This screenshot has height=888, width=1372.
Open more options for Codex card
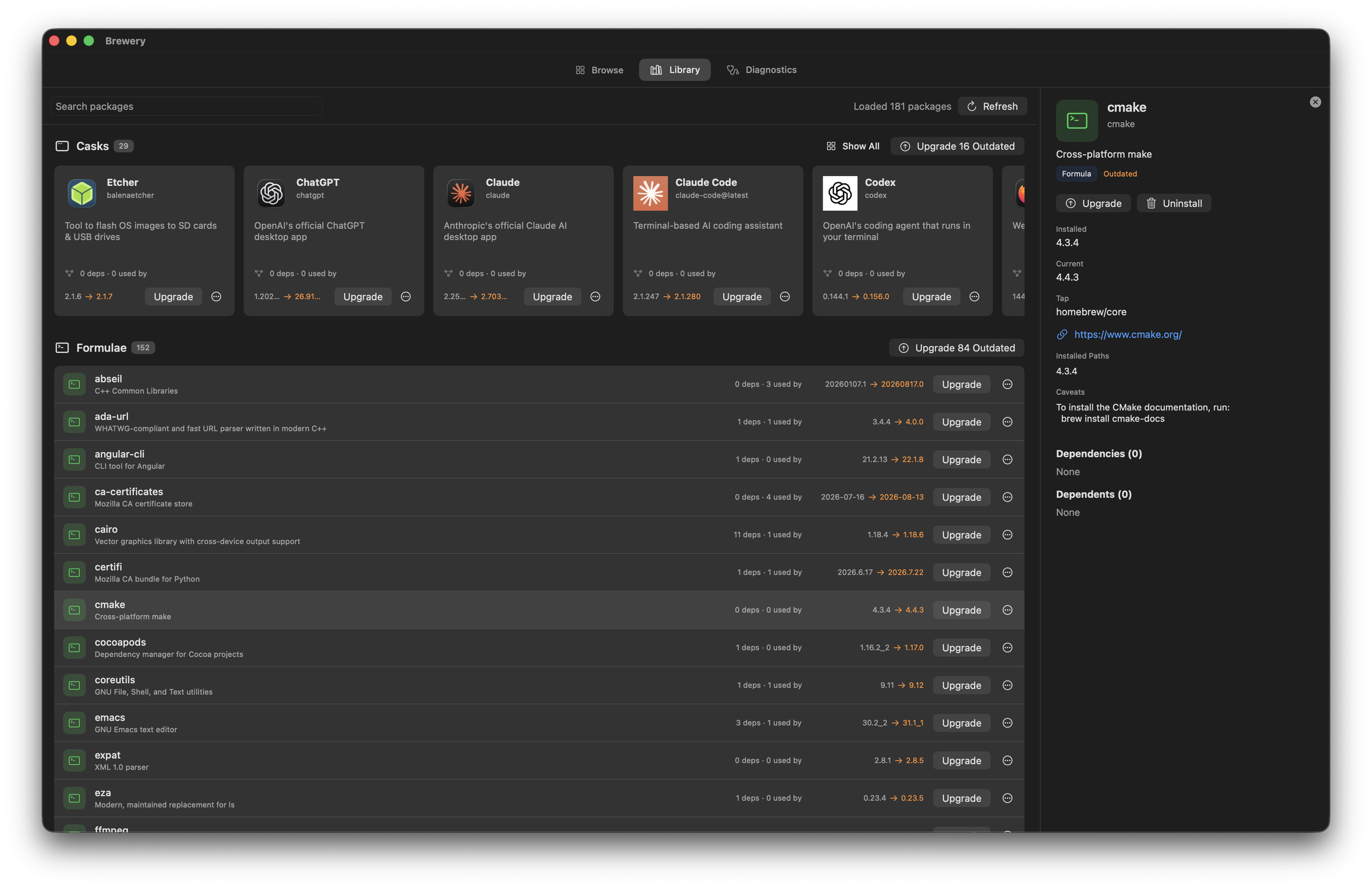tap(974, 296)
